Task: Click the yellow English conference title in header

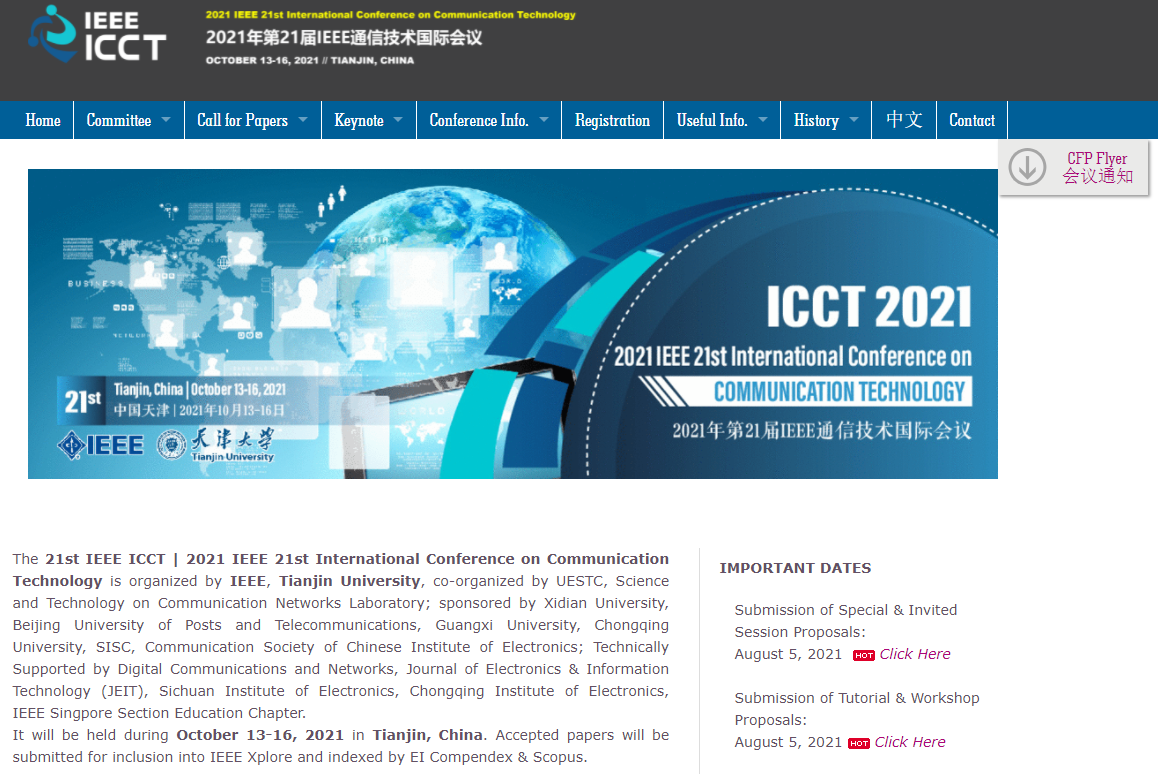Action: [x=391, y=15]
